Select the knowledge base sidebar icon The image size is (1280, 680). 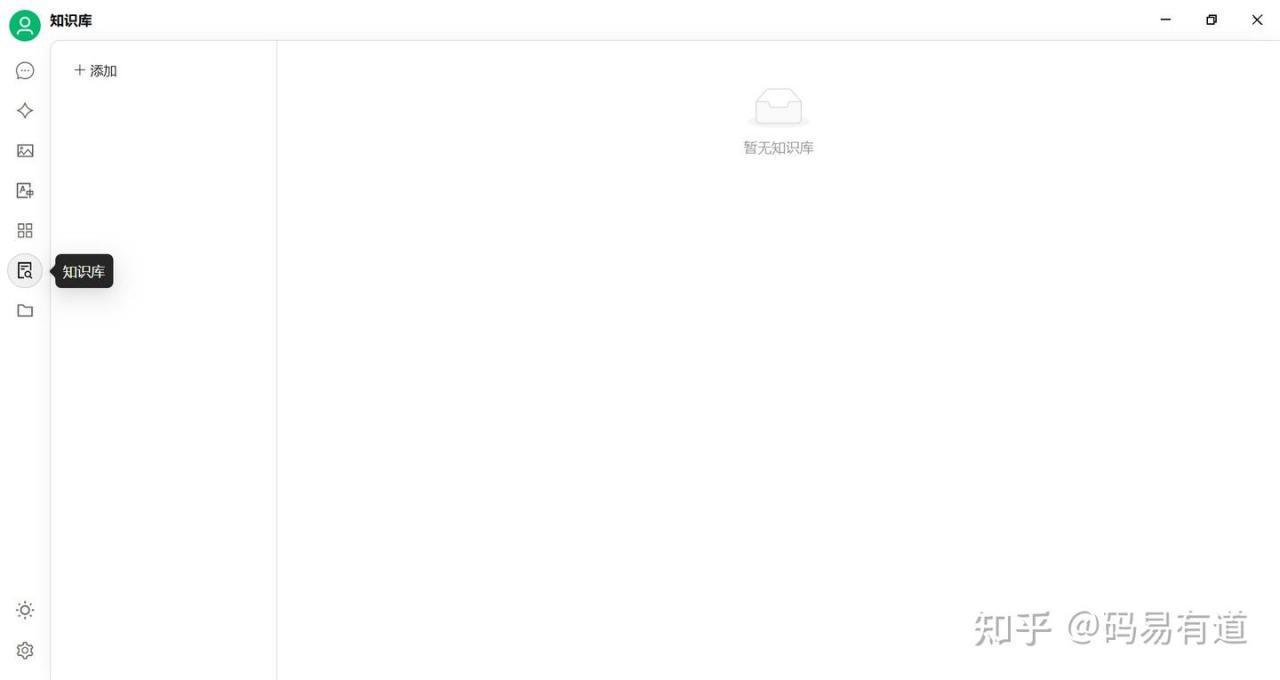tap(25, 271)
